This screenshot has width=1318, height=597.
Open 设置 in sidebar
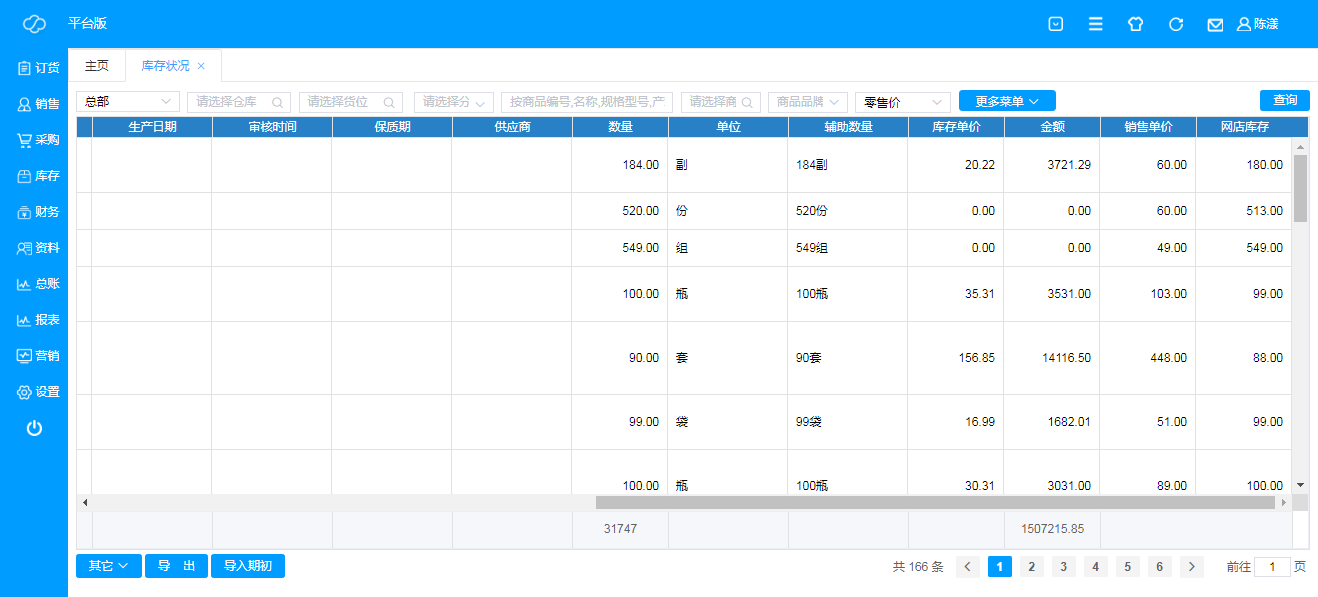(x=38, y=392)
